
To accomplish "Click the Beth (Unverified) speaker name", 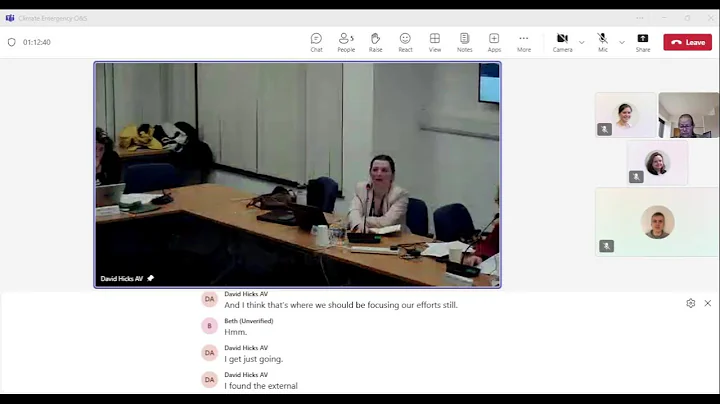I will [x=248, y=321].
